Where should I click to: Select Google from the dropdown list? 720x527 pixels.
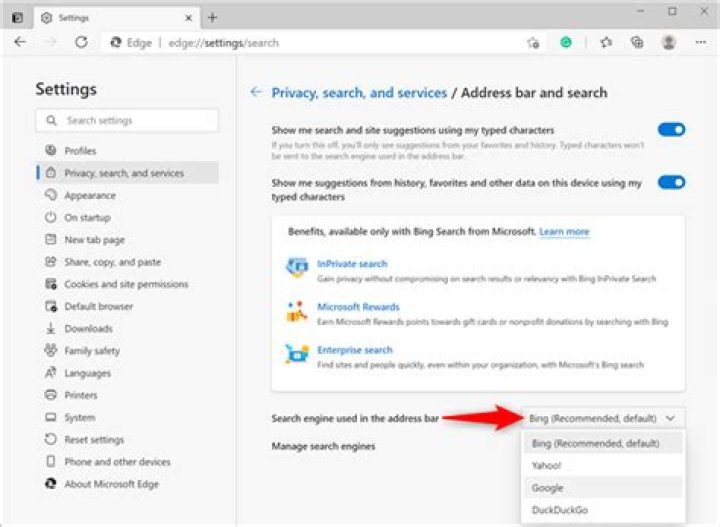[603, 488]
